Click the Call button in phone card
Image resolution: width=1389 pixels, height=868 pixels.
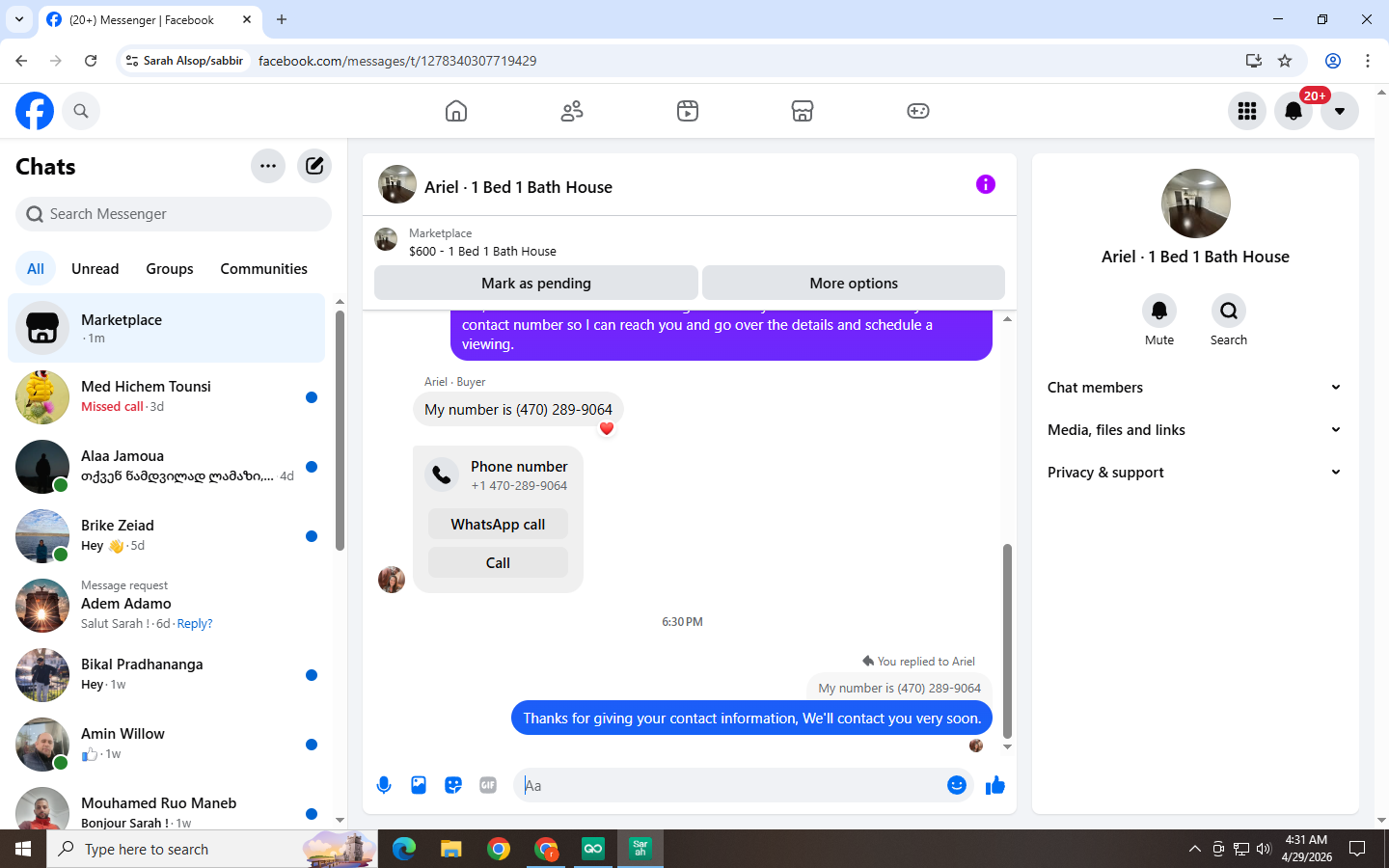tap(498, 563)
